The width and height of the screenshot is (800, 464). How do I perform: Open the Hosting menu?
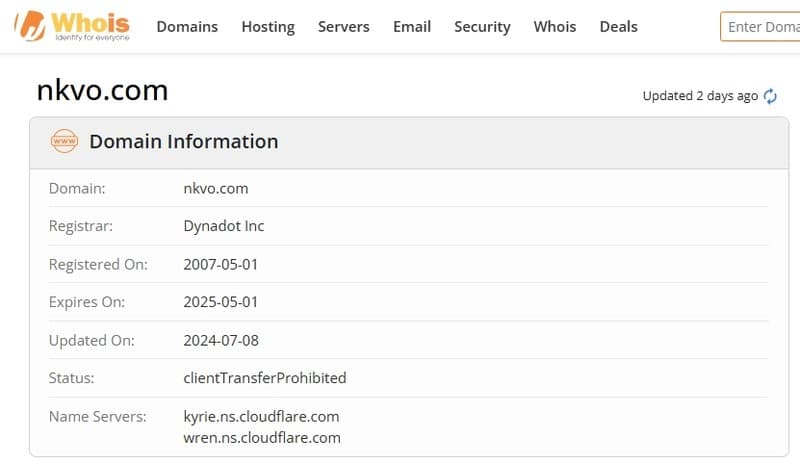tap(268, 27)
